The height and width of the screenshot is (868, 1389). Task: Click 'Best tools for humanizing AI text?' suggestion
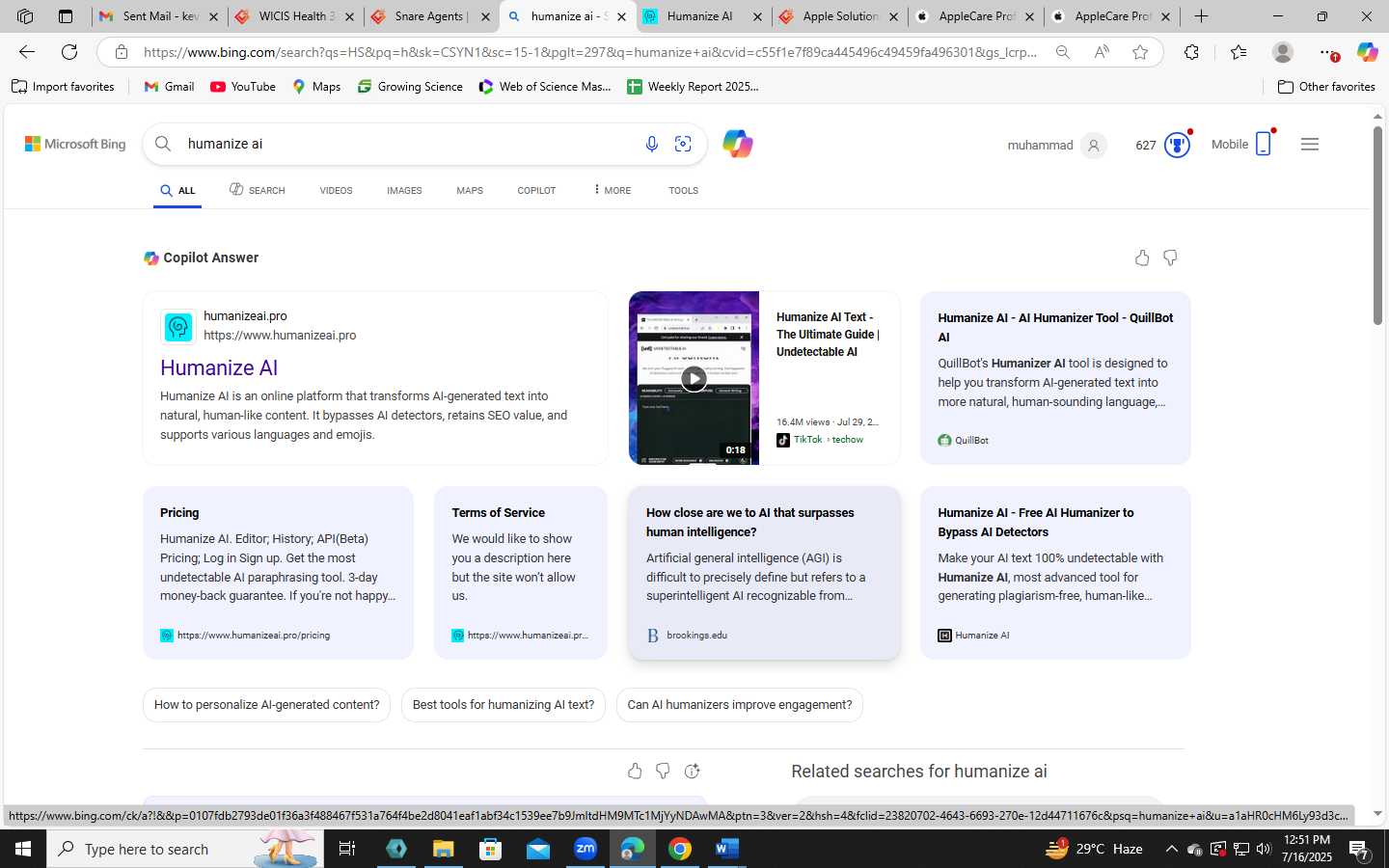click(x=504, y=705)
